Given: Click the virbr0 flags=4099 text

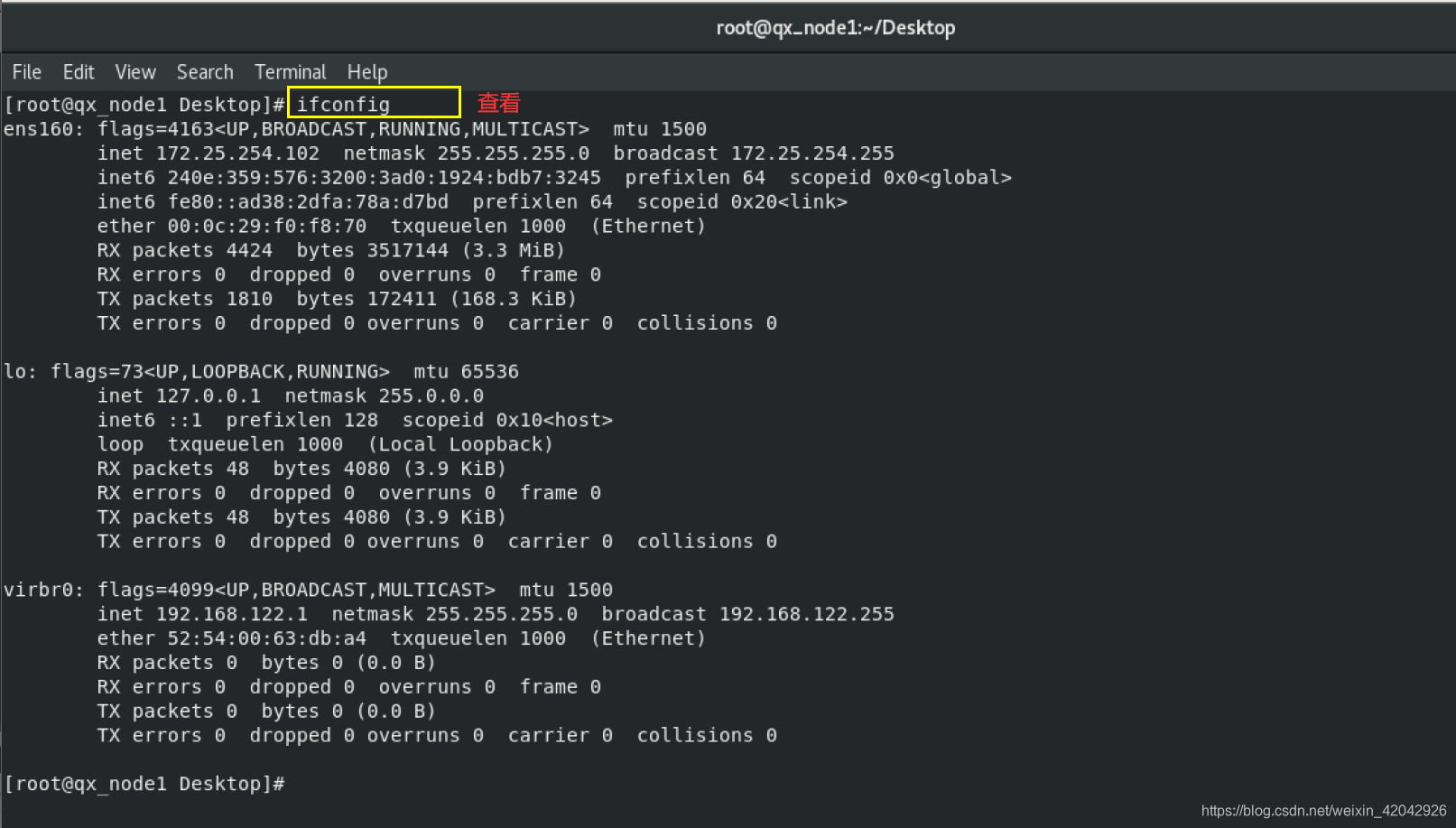Looking at the screenshot, I should [x=155, y=591].
